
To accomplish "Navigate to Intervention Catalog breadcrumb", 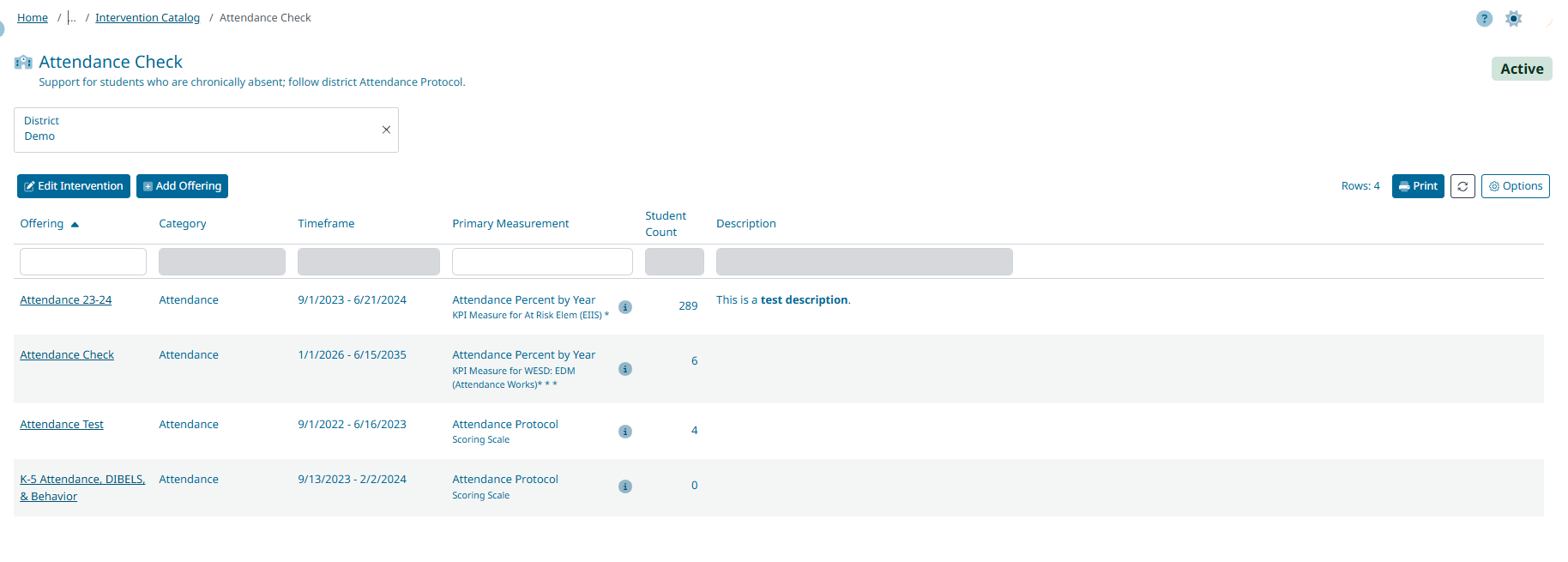I will click(148, 18).
